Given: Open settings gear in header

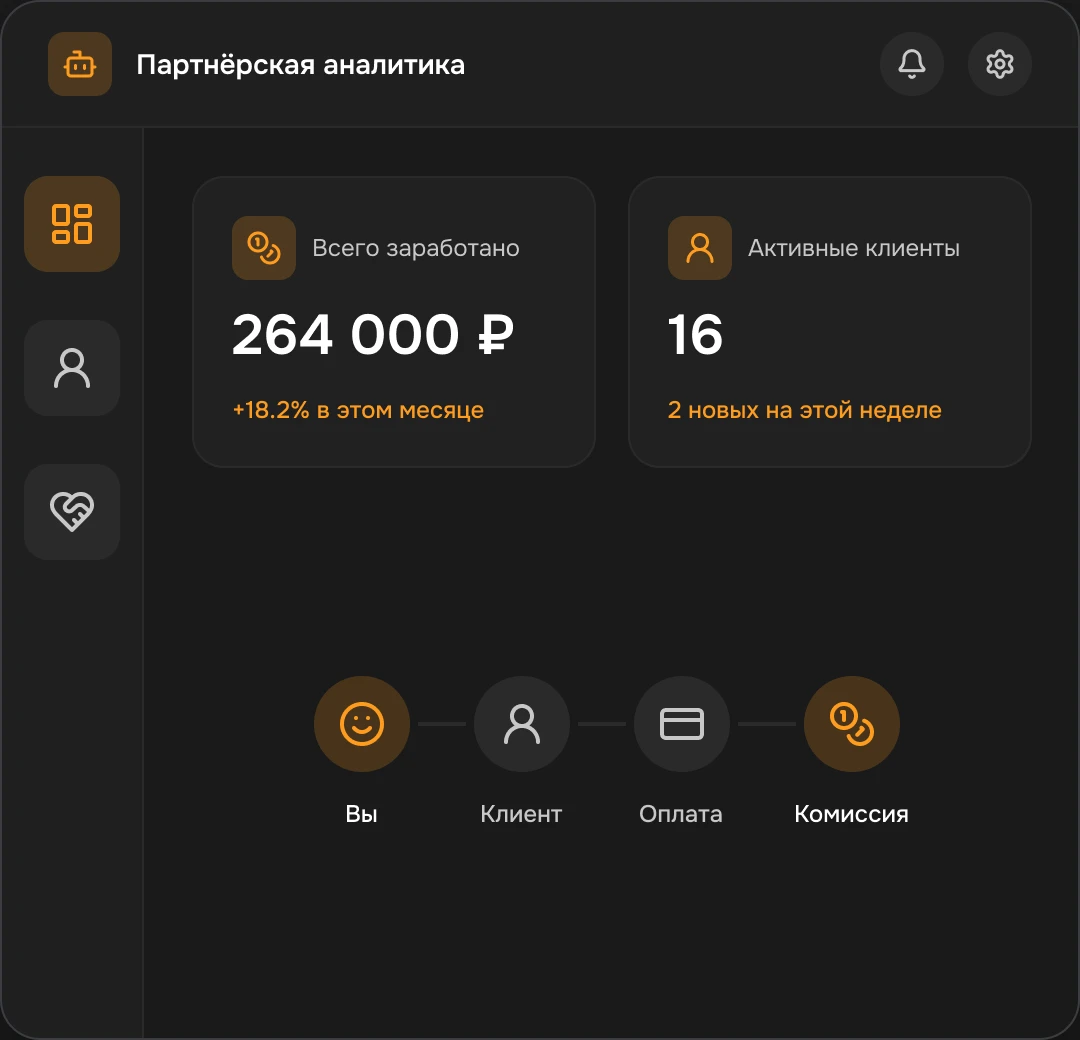Looking at the screenshot, I should pos(999,64).
